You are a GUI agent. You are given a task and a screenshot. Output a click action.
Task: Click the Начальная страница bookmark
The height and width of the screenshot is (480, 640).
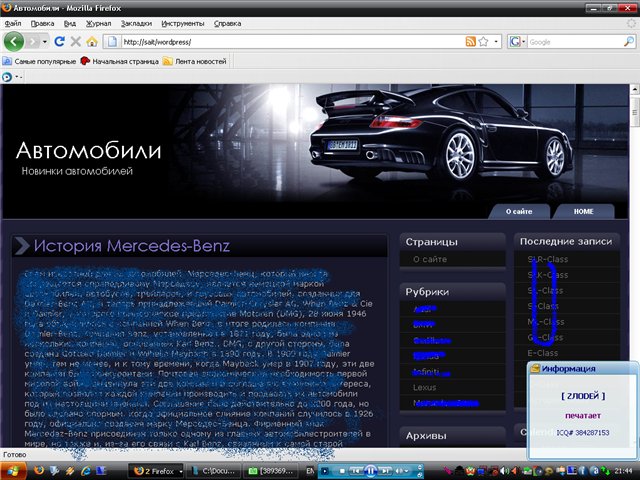(124, 61)
